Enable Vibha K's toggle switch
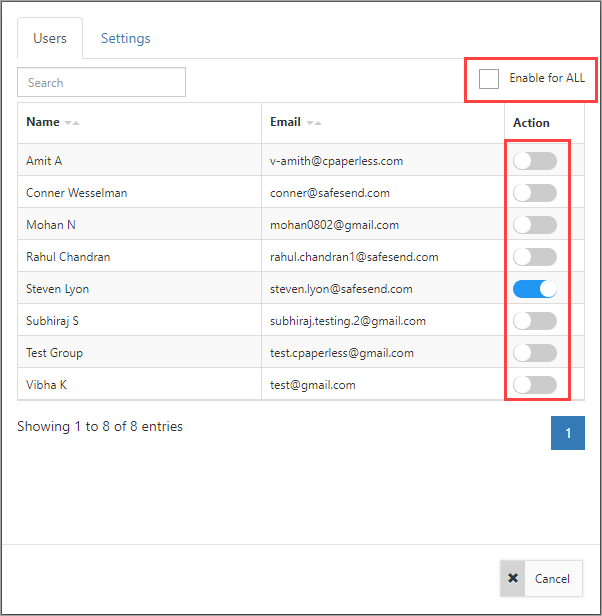Viewport: 602px width, 616px height. (x=534, y=385)
